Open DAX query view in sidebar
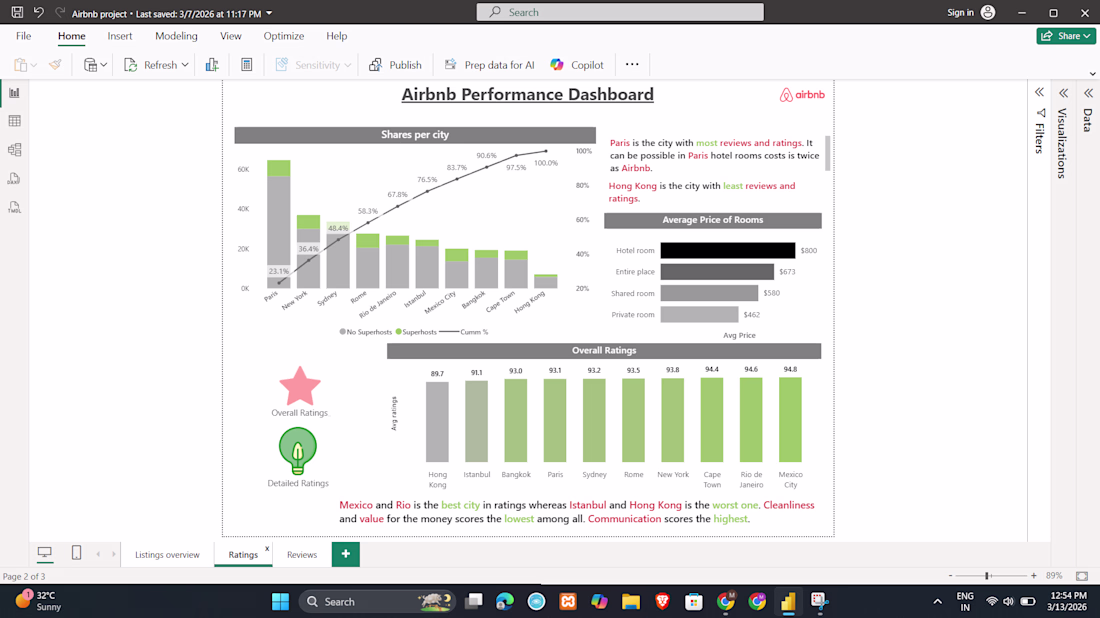 14,179
